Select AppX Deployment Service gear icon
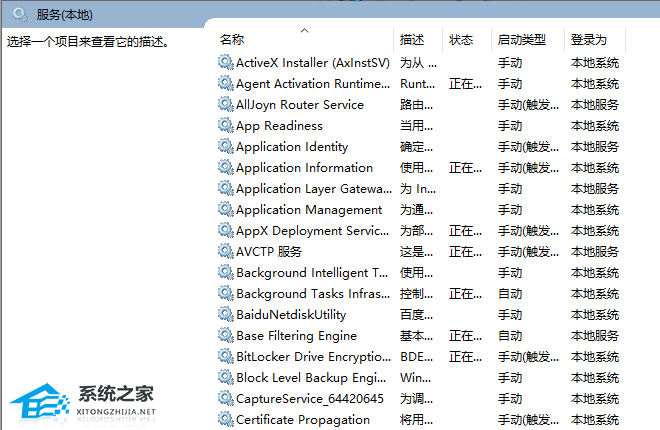Viewport: 660px width, 430px height. point(226,231)
